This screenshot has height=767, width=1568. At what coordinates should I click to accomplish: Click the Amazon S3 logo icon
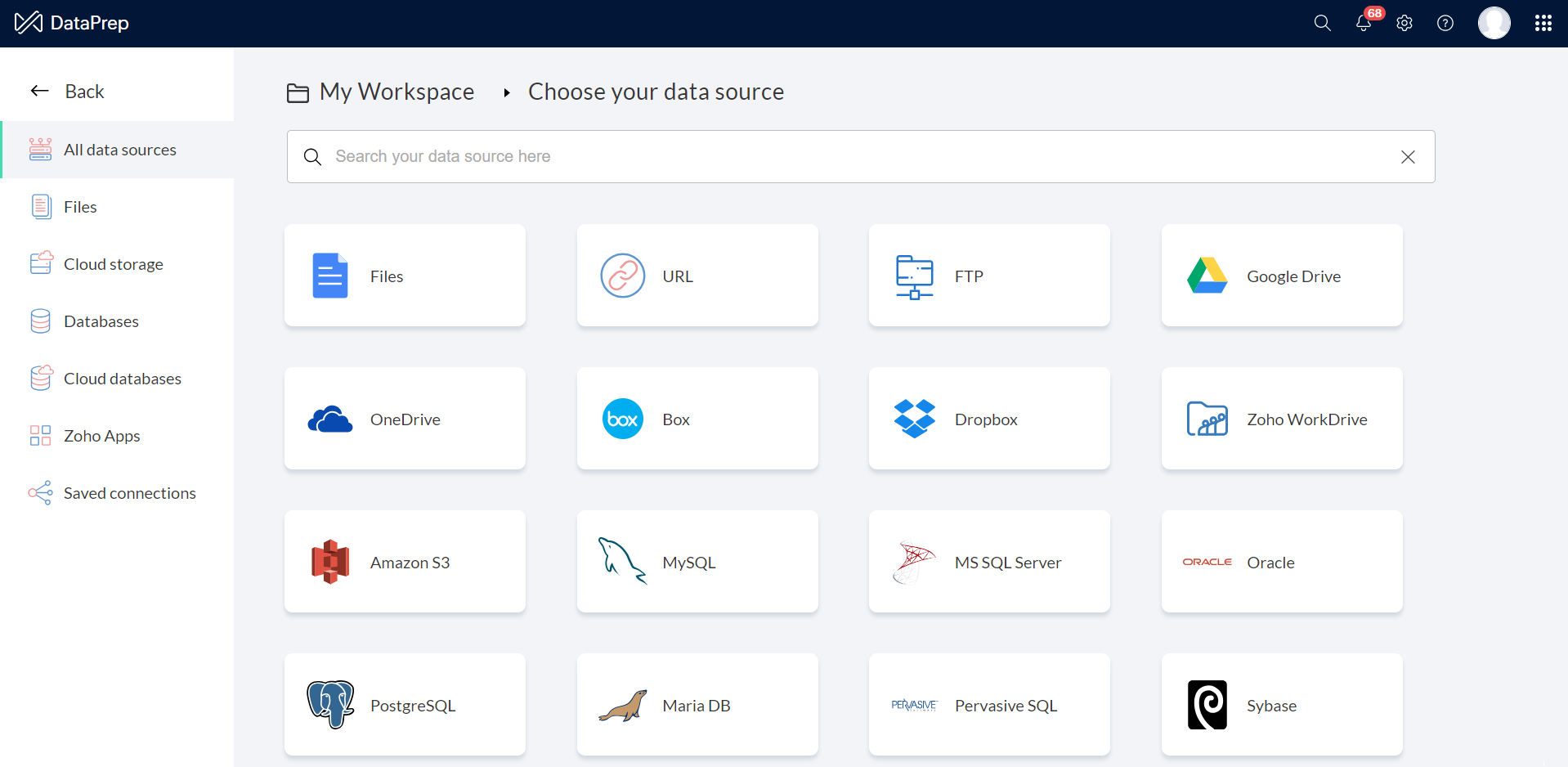point(330,562)
